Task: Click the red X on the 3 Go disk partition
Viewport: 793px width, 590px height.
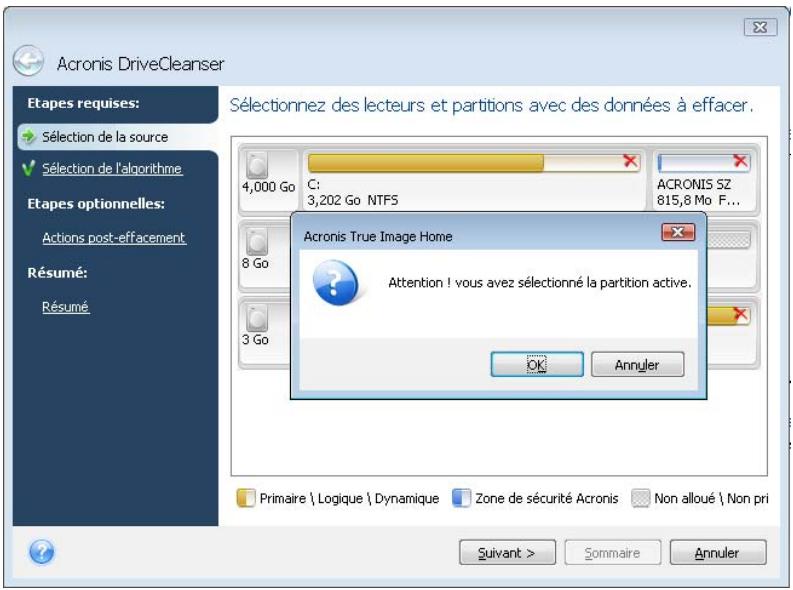Action: [740, 313]
